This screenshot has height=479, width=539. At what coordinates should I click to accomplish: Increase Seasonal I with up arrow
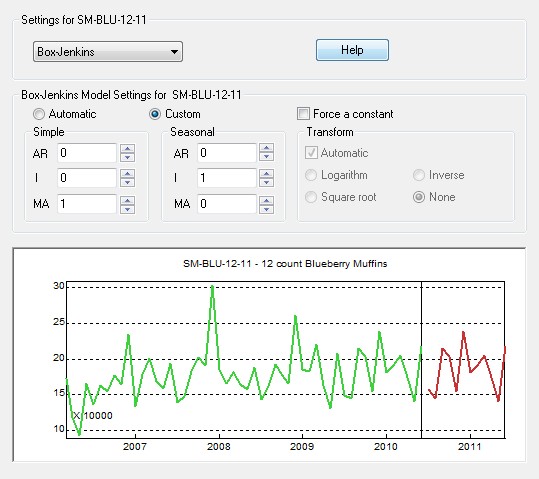(x=267, y=173)
